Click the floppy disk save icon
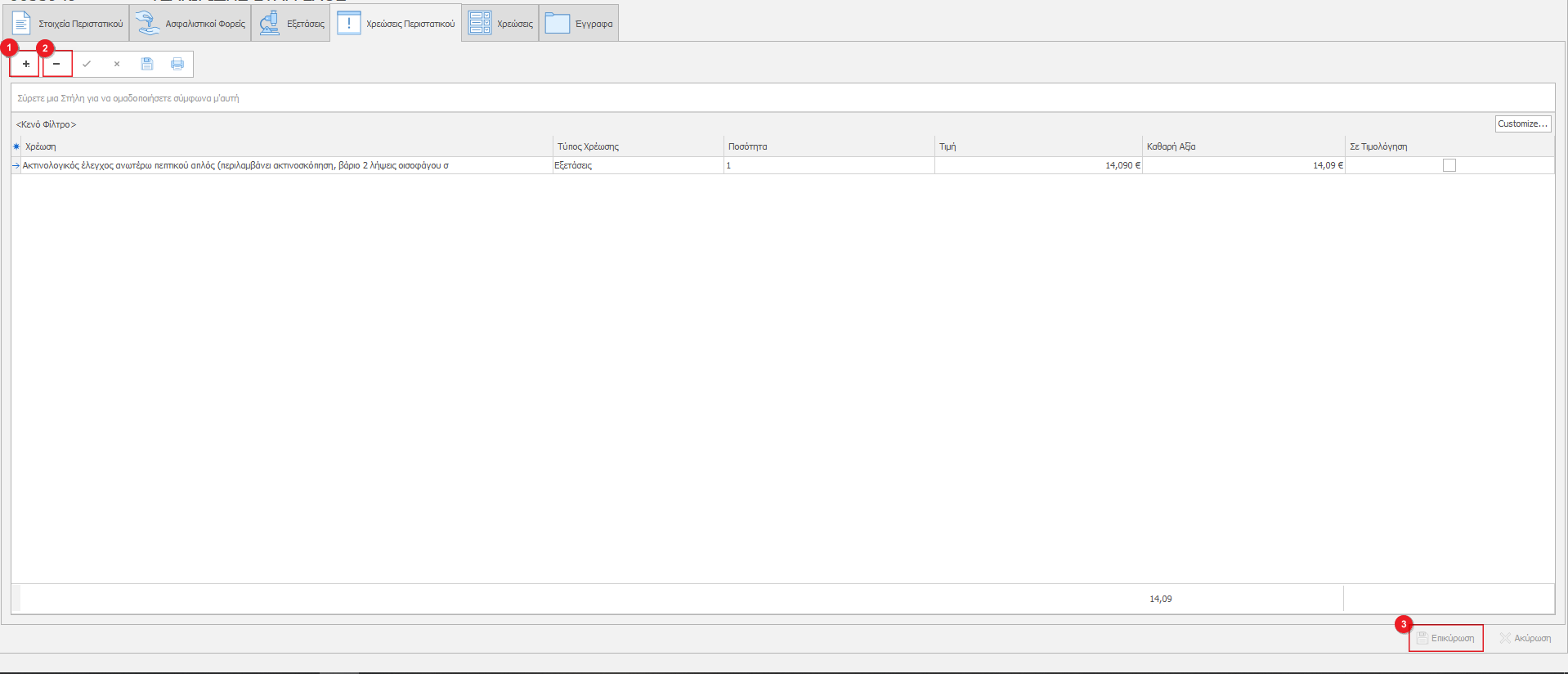The width and height of the screenshot is (1568, 674). [x=147, y=64]
